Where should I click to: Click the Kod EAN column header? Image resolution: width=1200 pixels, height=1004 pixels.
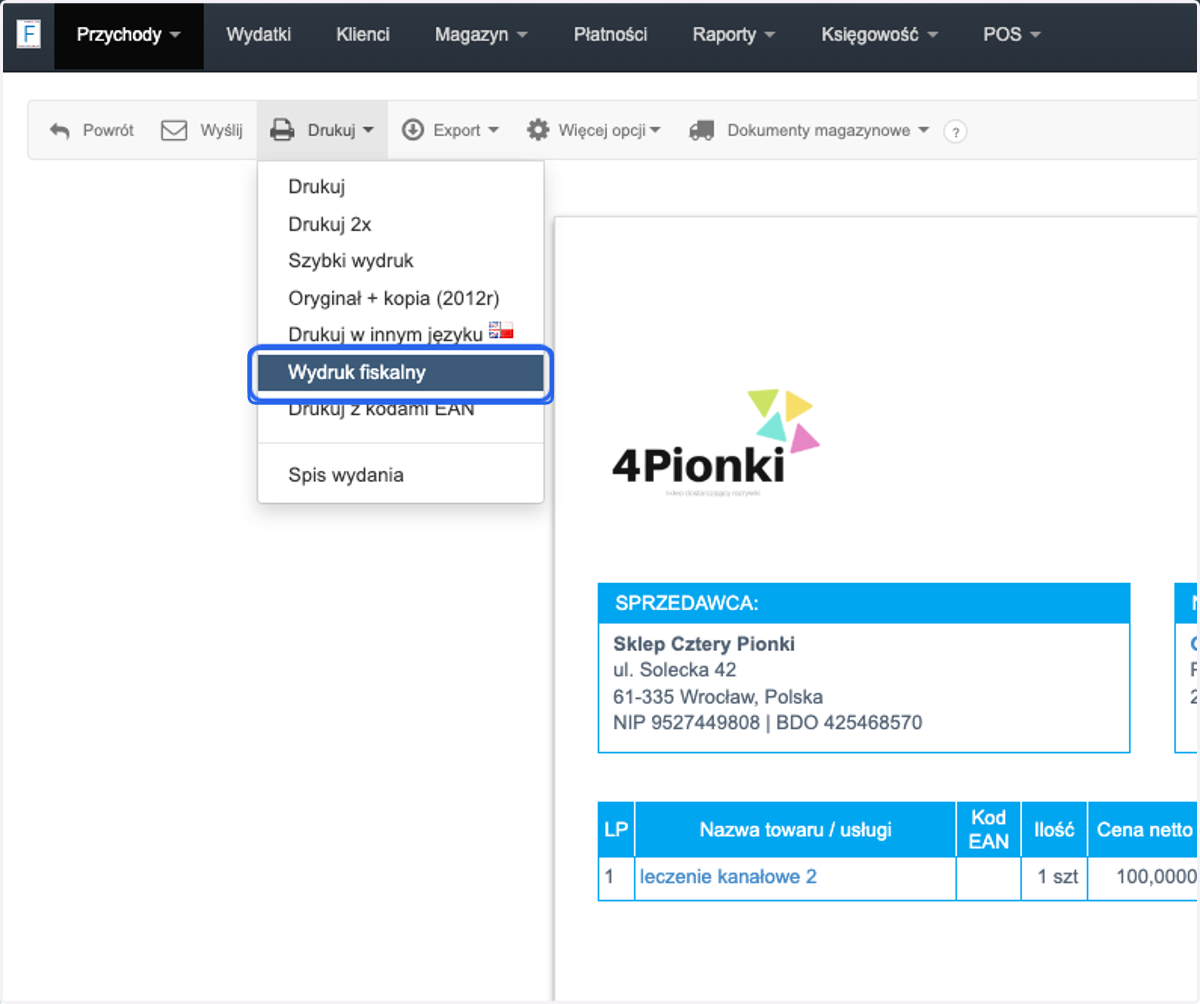pos(989,829)
